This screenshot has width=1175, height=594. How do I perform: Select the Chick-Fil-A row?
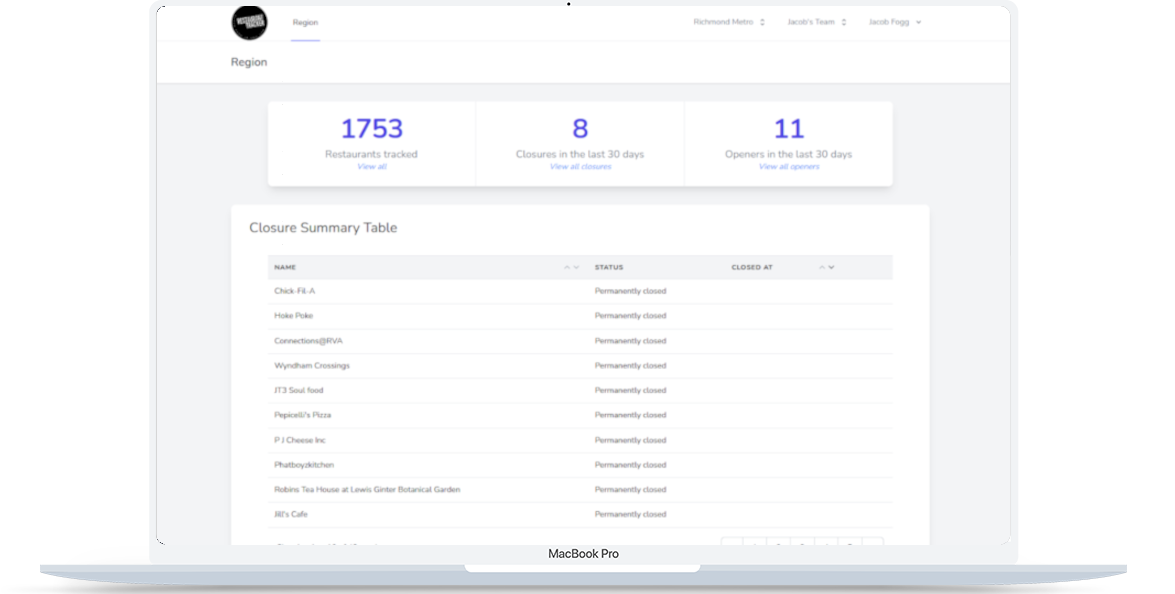pyautogui.click(x=295, y=291)
